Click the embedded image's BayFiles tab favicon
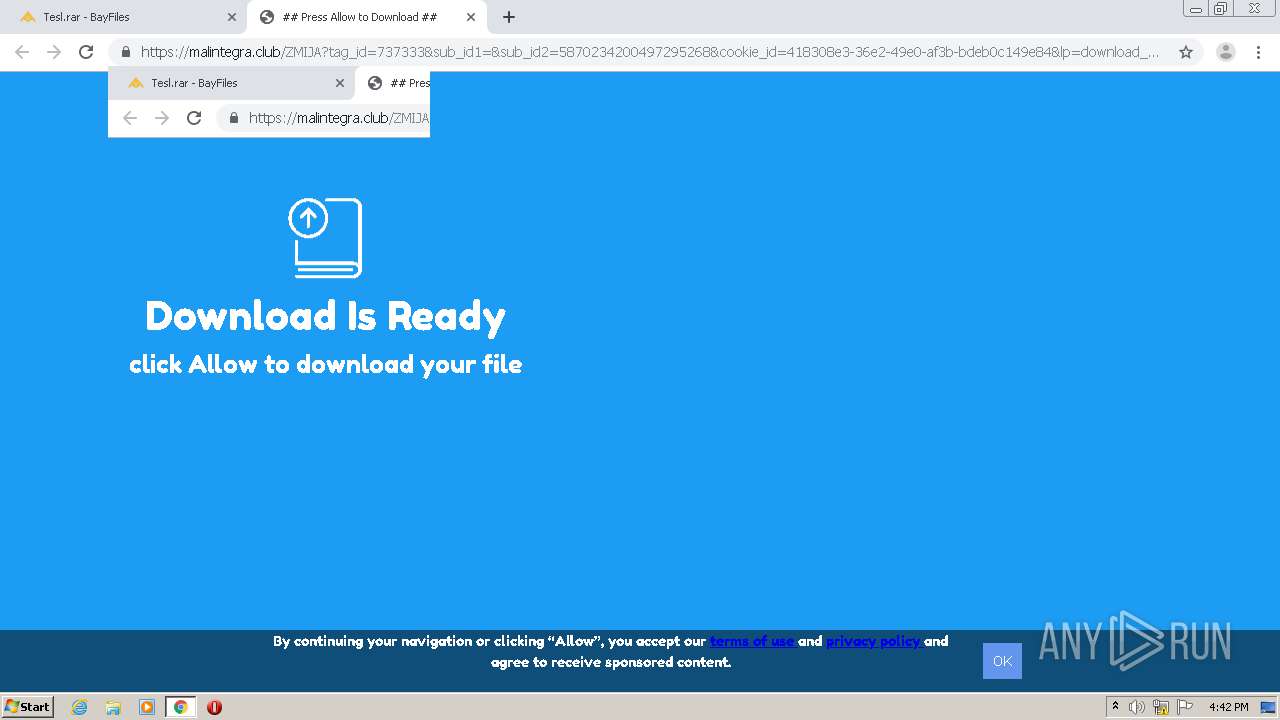This screenshot has width=1280, height=720. pyautogui.click(x=136, y=83)
